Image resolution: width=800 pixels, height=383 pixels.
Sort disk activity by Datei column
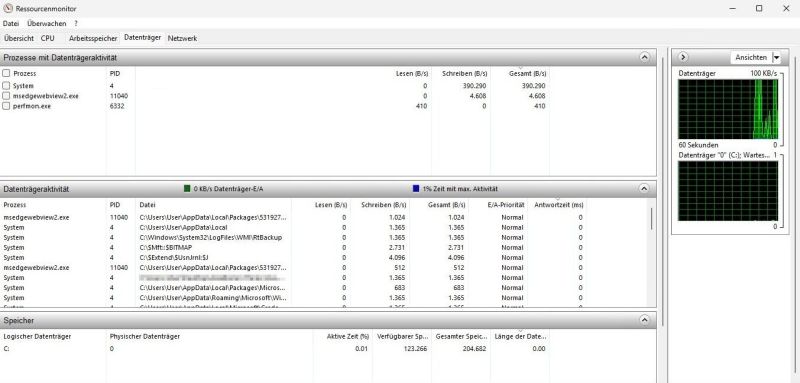(x=147, y=205)
